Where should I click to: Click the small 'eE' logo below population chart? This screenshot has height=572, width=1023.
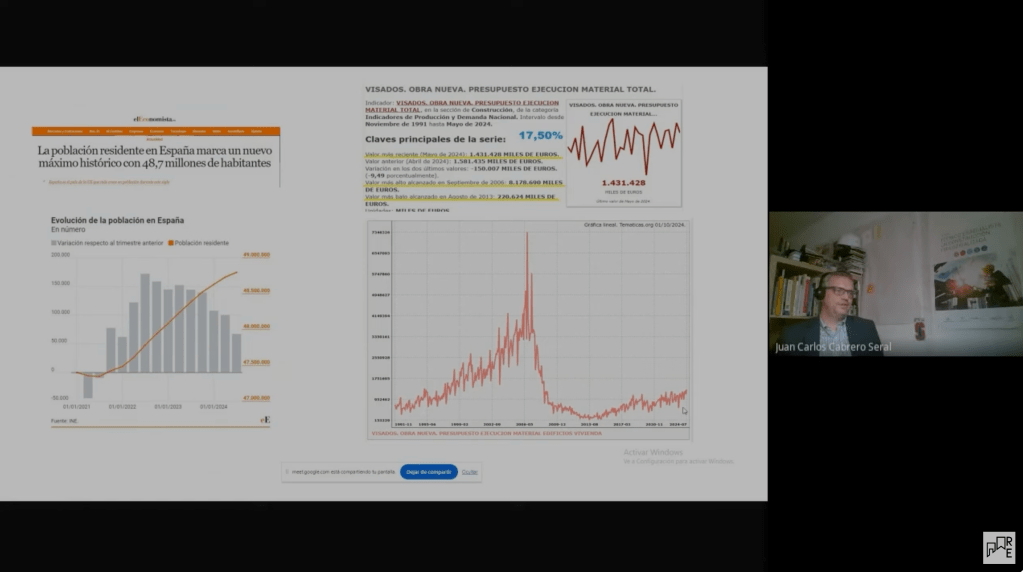pos(265,420)
